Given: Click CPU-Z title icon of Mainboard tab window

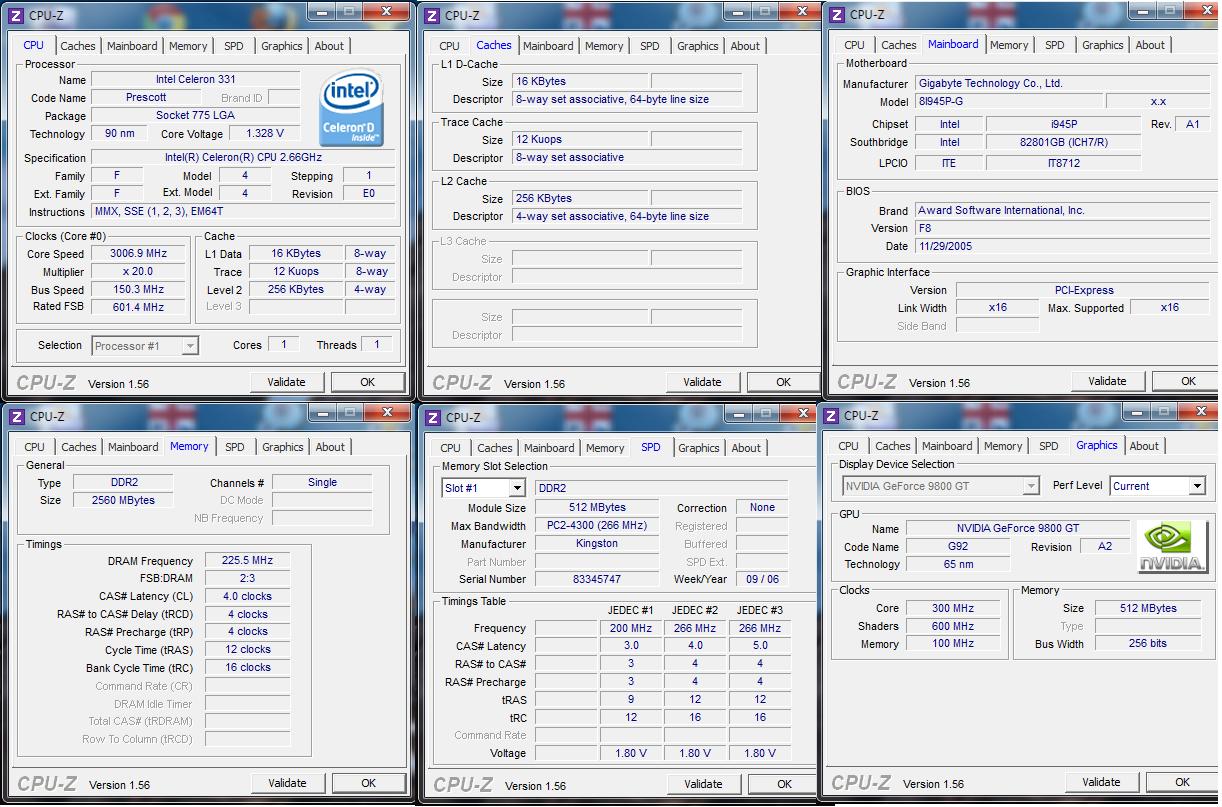Looking at the screenshot, I should 837,14.
